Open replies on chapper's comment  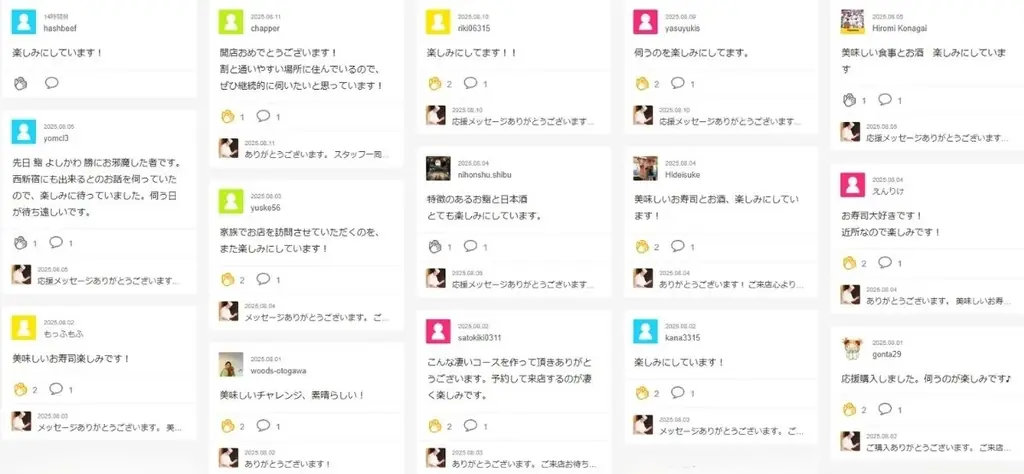point(263,116)
